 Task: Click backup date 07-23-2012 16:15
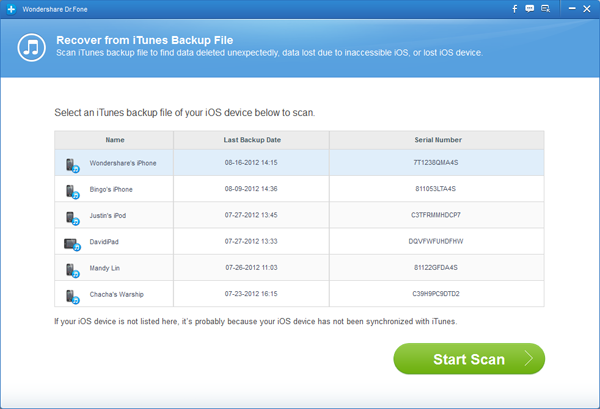[251, 294]
